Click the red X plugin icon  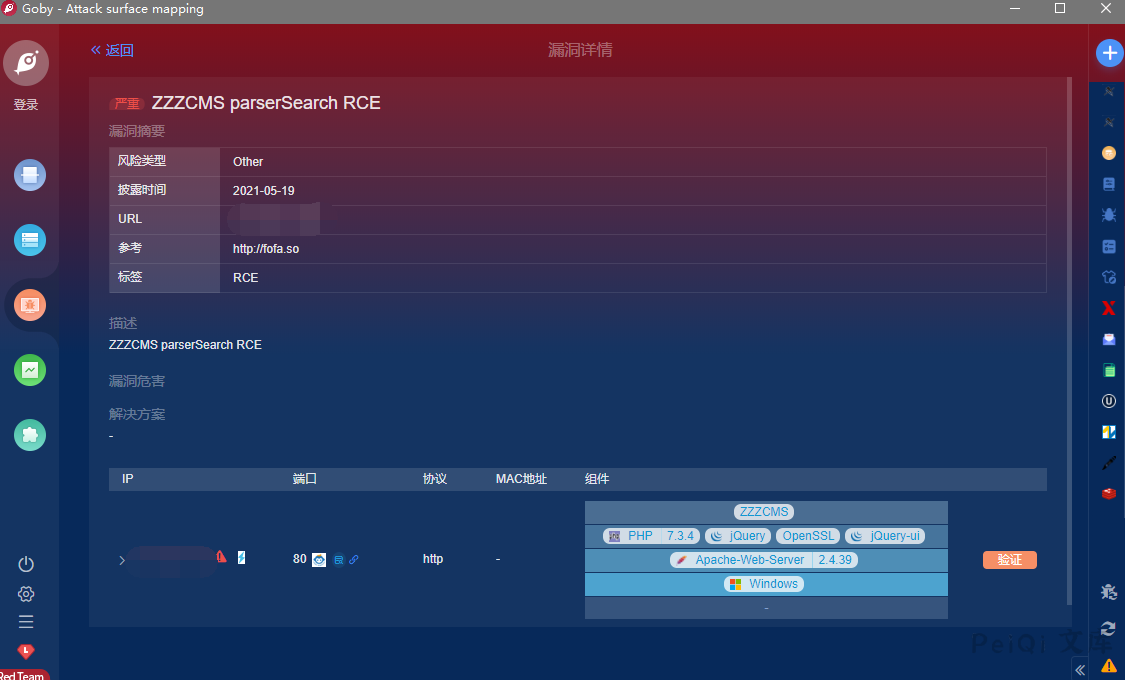click(1108, 308)
